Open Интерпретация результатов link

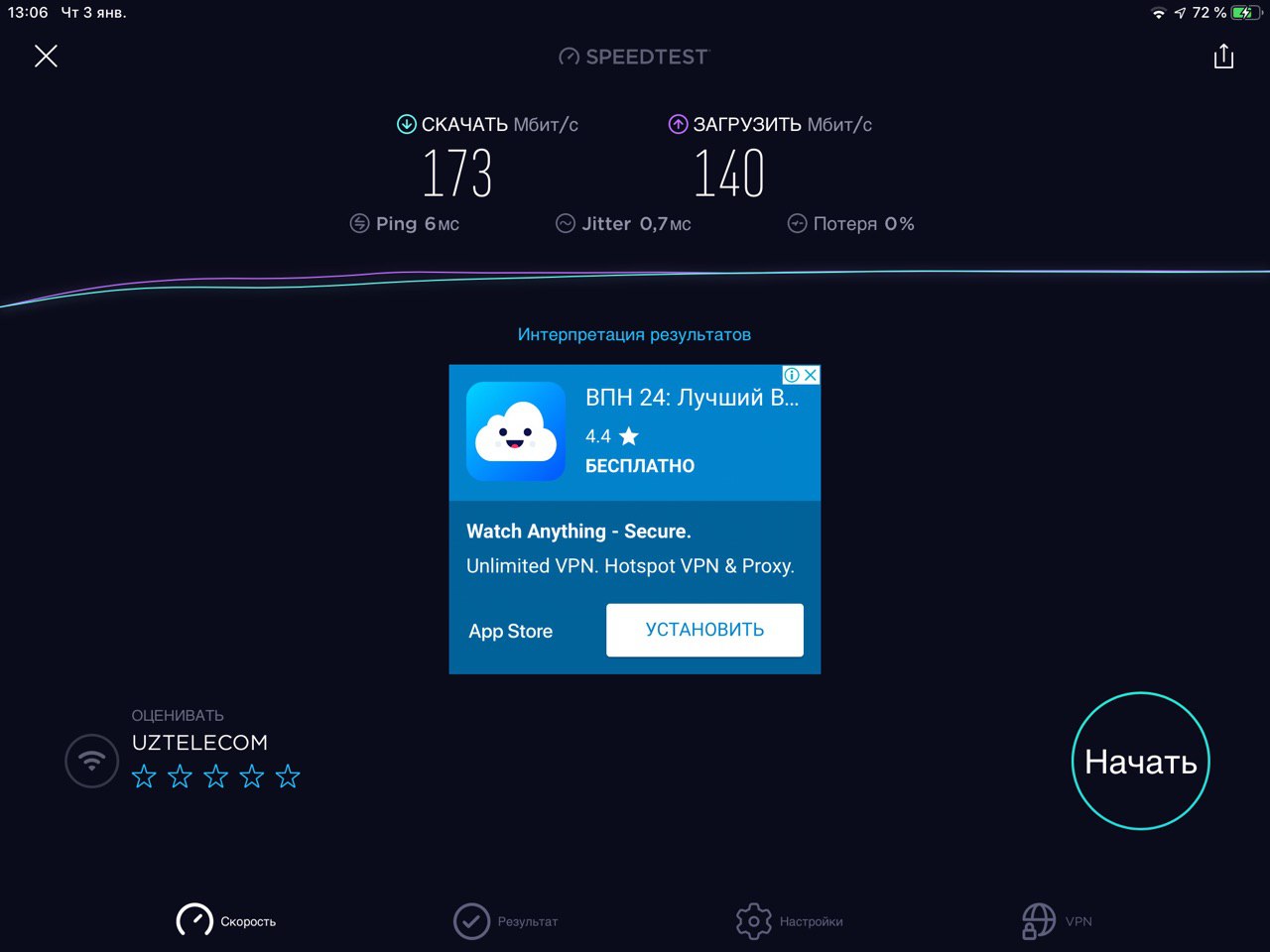pyautogui.click(x=634, y=334)
